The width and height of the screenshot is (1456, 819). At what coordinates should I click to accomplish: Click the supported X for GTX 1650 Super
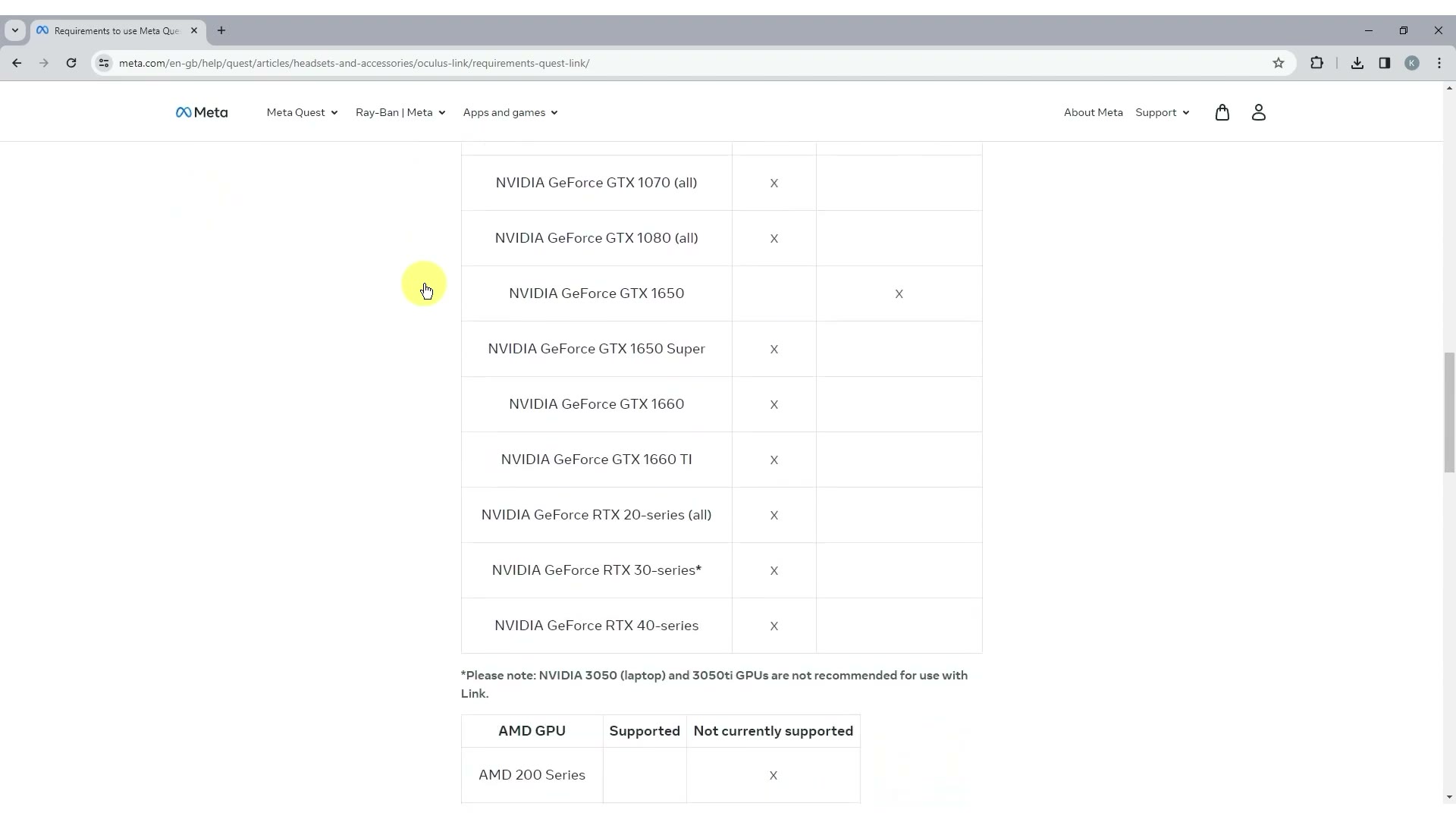coord(773,350)
